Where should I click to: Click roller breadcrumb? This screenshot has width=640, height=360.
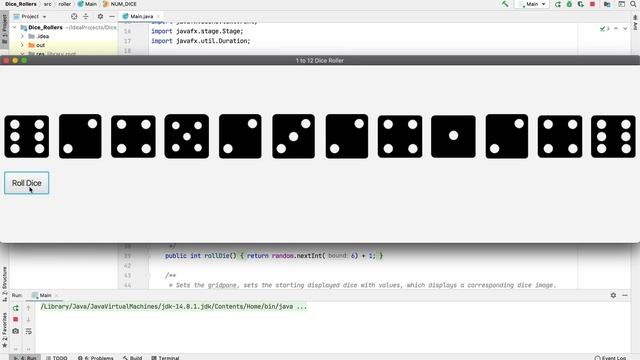pyautogui.click(x=64, y=4)
